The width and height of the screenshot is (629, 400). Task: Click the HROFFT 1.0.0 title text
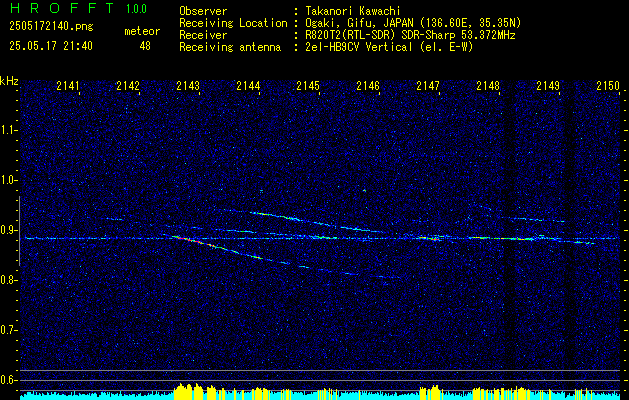click(x=78, y=8)
